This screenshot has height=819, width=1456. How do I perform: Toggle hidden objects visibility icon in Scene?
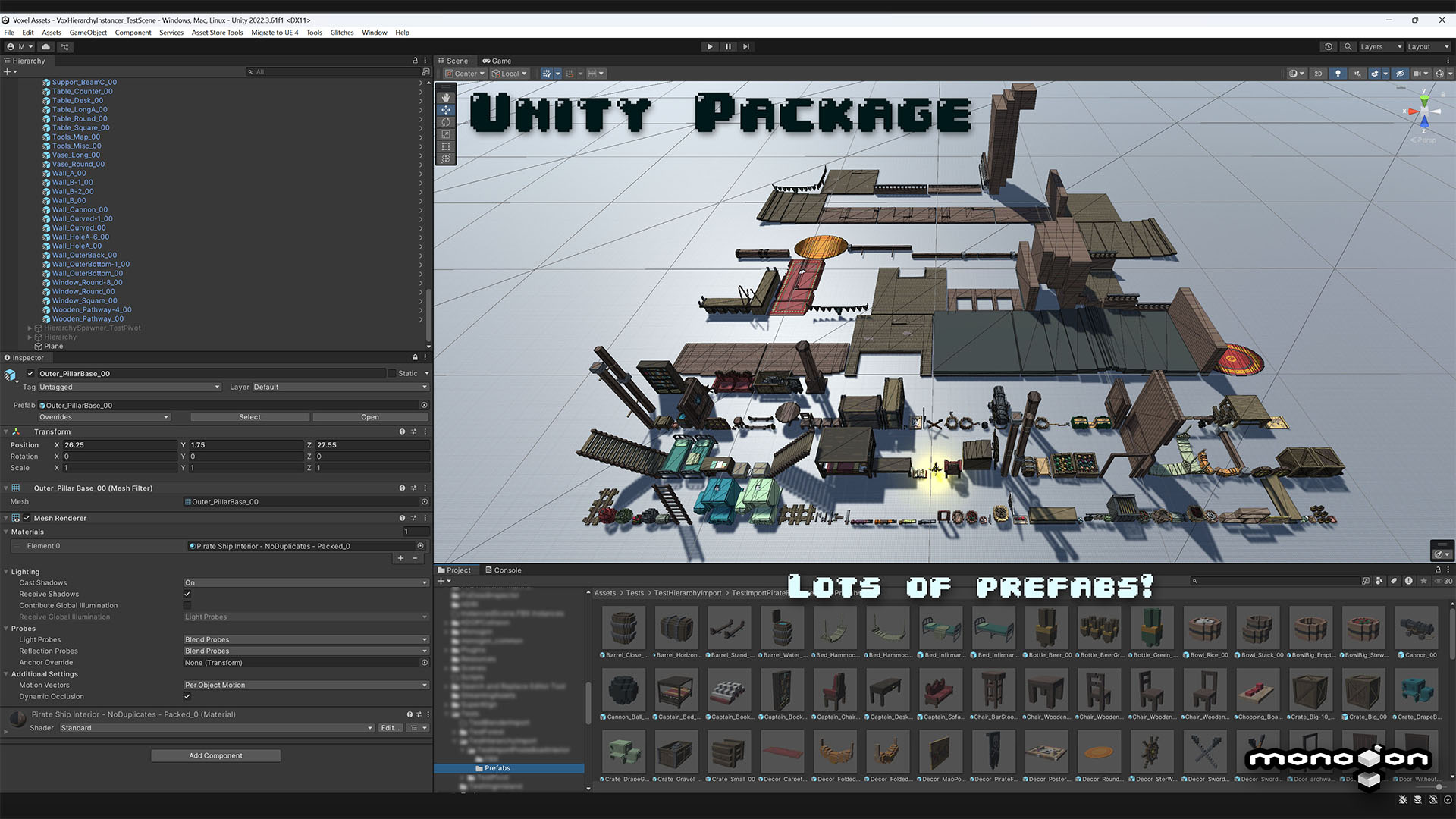tap(1400, 74)
